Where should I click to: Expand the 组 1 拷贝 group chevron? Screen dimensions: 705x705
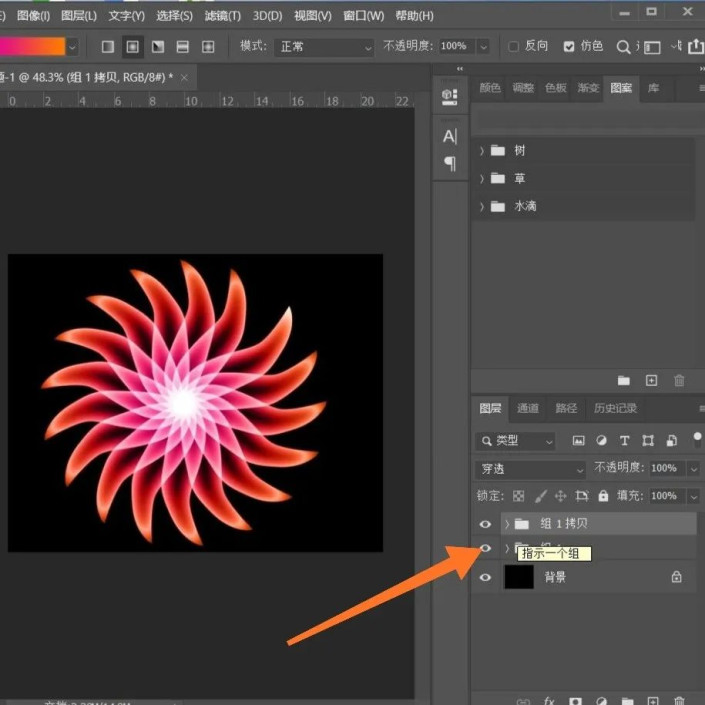click(507, 524)
